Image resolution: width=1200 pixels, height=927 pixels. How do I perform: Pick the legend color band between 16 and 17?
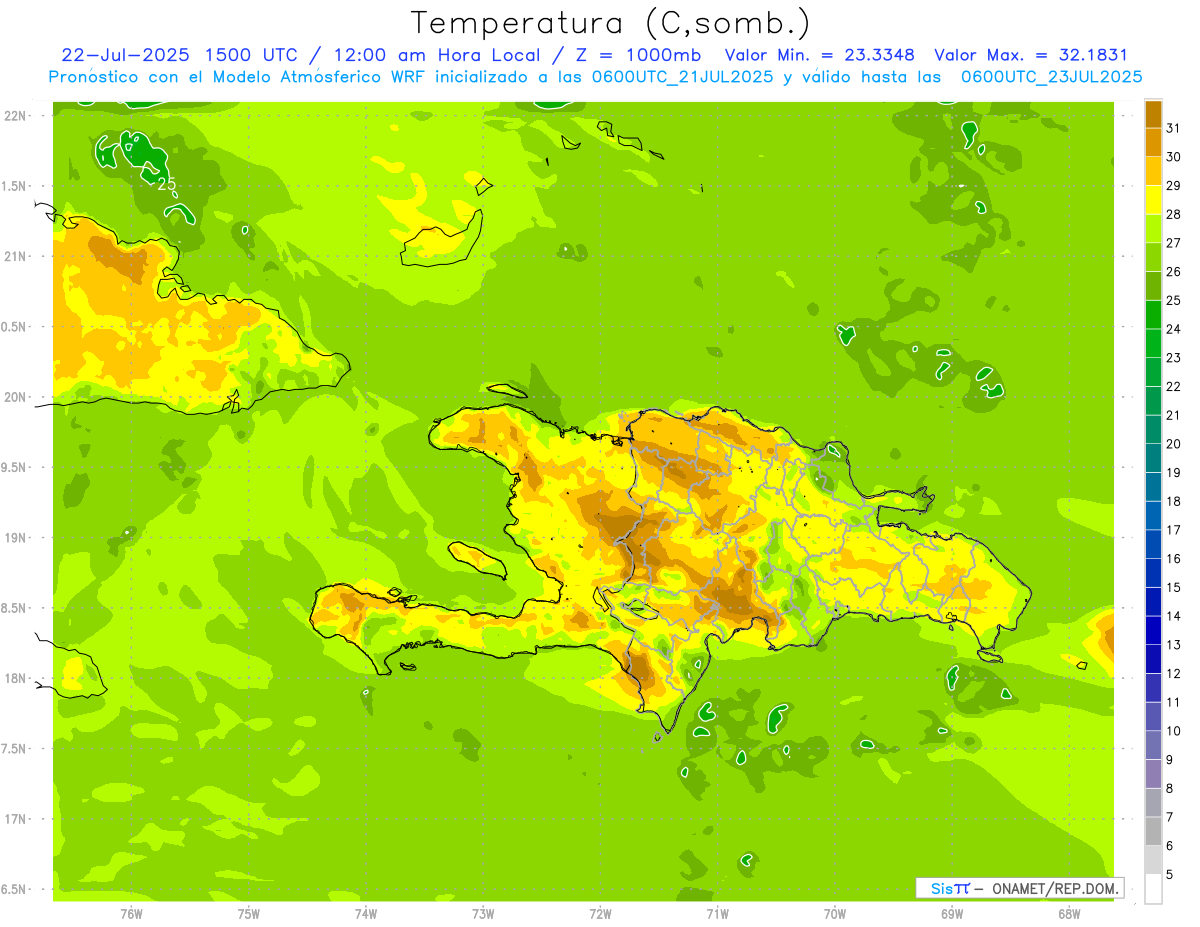(1153, 545)
